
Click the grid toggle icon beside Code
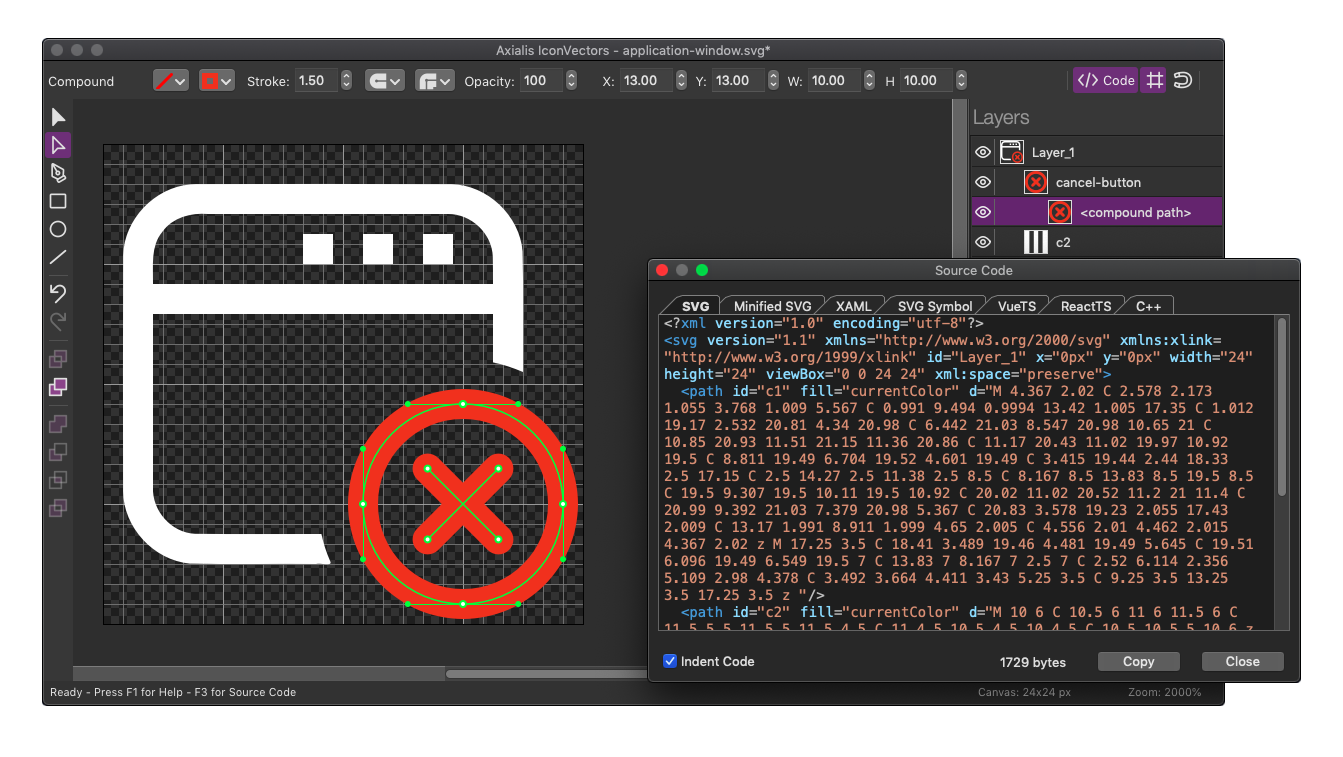(1153, 80)
